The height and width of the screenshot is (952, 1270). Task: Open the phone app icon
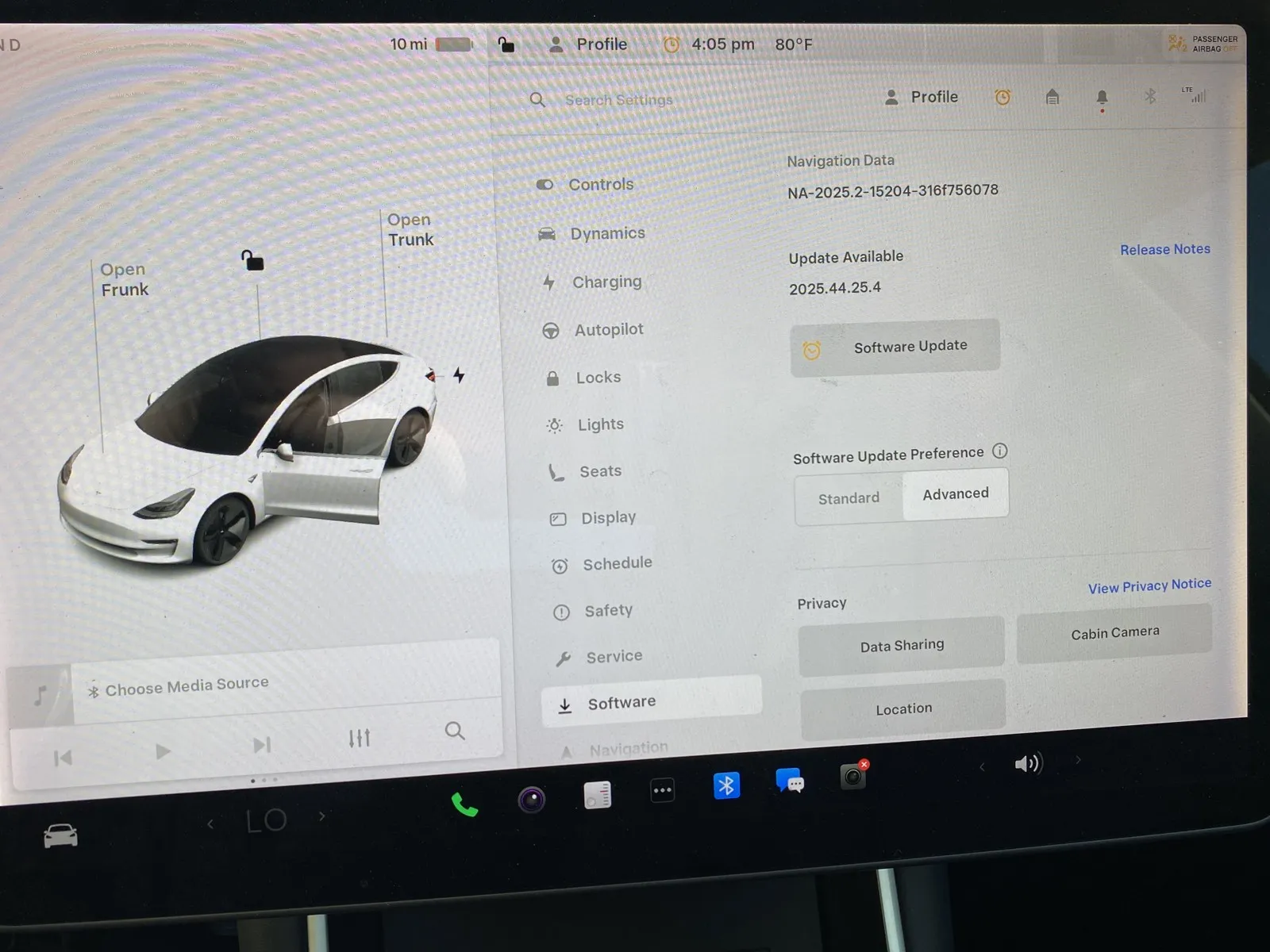(x=464, y=805)
